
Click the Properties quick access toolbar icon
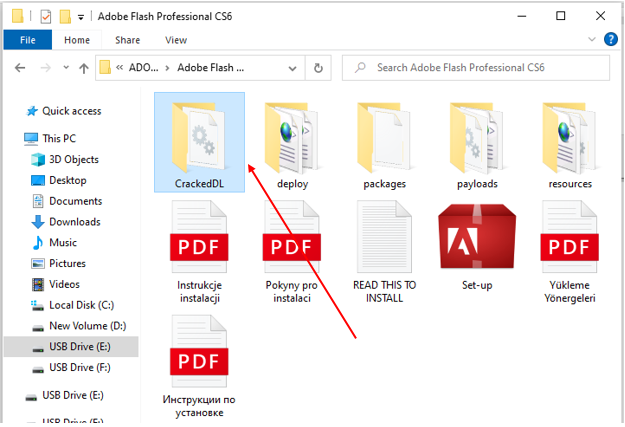[x=46, y=16]
